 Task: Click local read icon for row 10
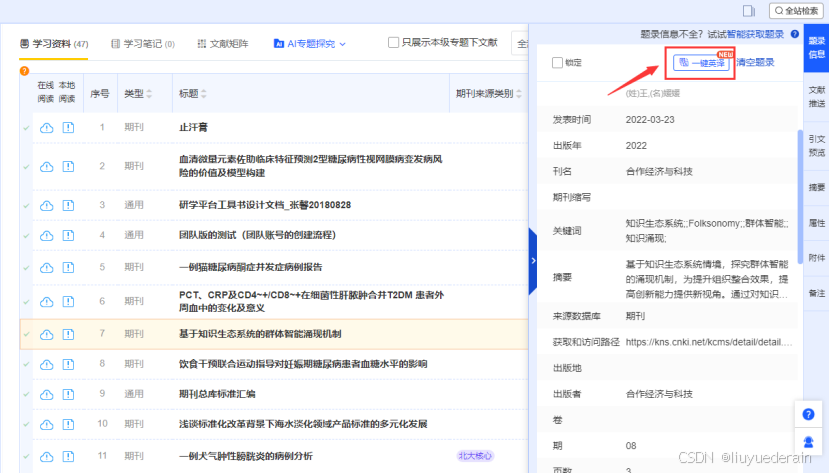click(68, 424)
